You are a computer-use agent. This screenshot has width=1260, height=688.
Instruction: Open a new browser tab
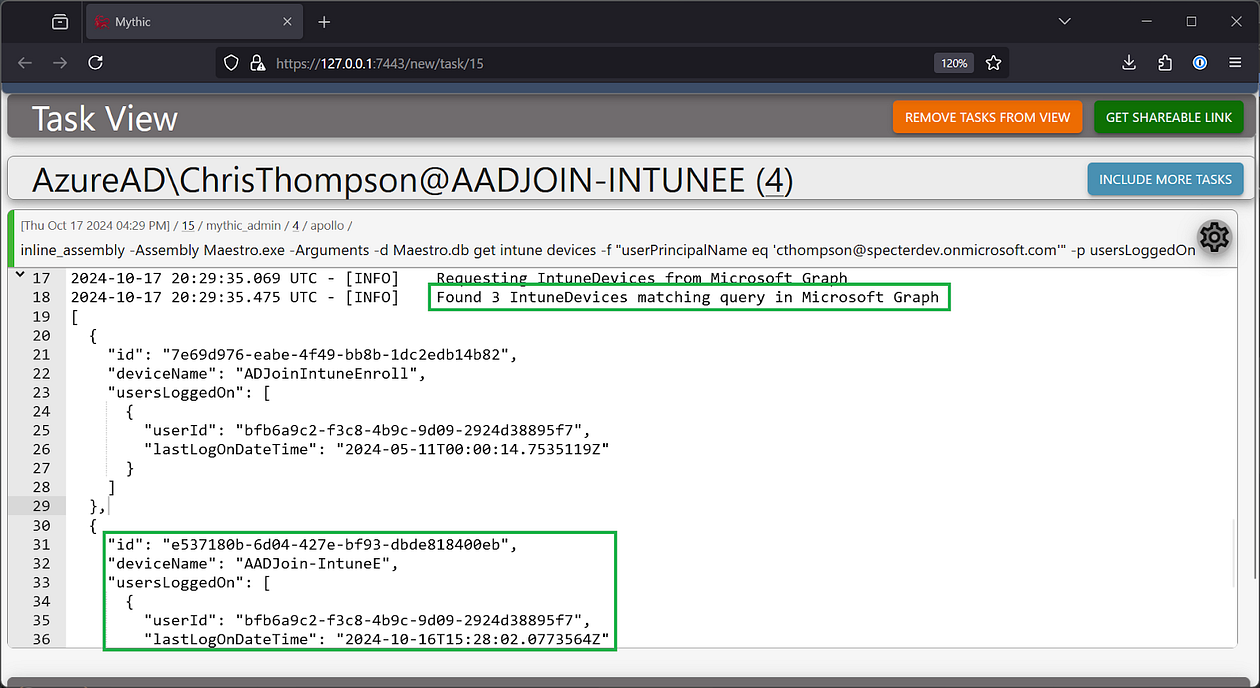click(324, 22)
